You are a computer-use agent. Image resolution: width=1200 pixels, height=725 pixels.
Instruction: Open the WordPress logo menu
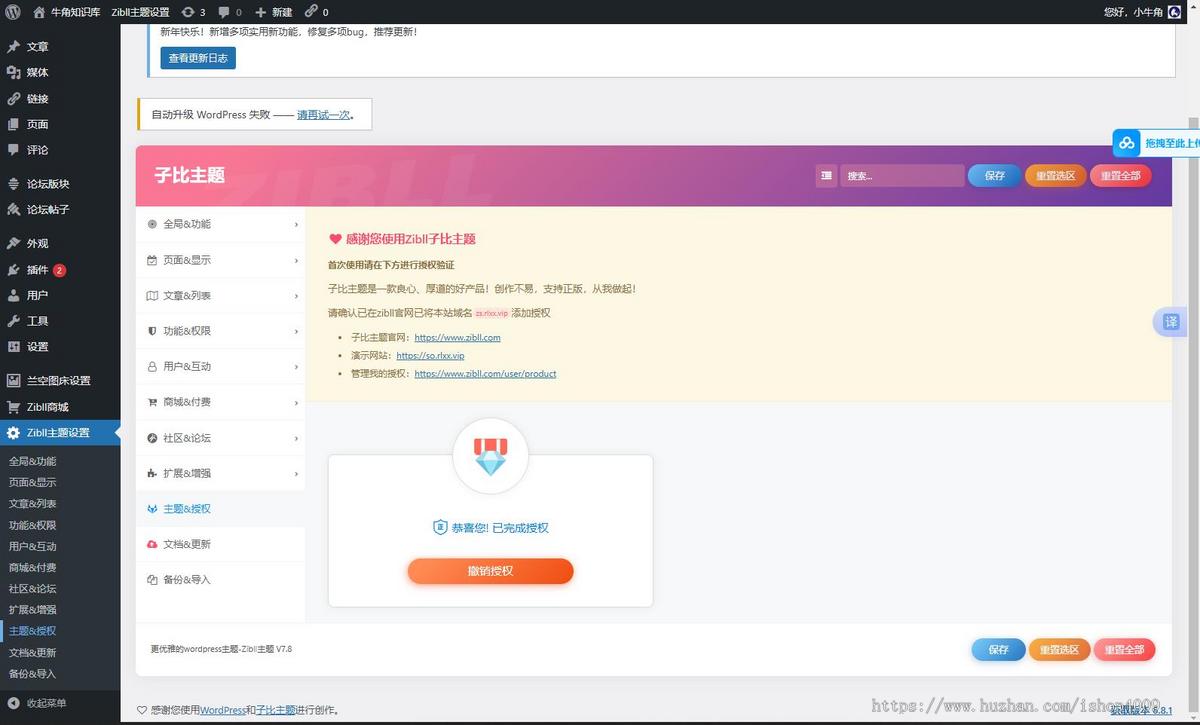coord(12,12)
